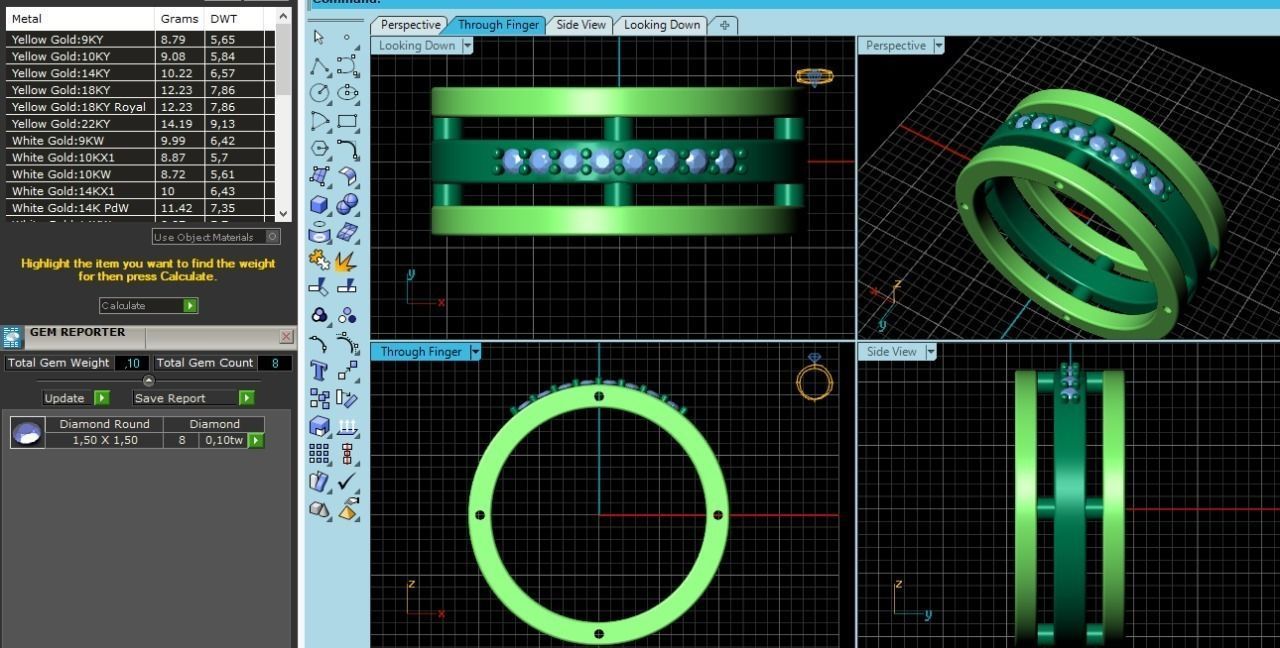The image size is (1280, 648).
Task: Click the metal list vertical scrollbar
Action: (x=283, y=115)
